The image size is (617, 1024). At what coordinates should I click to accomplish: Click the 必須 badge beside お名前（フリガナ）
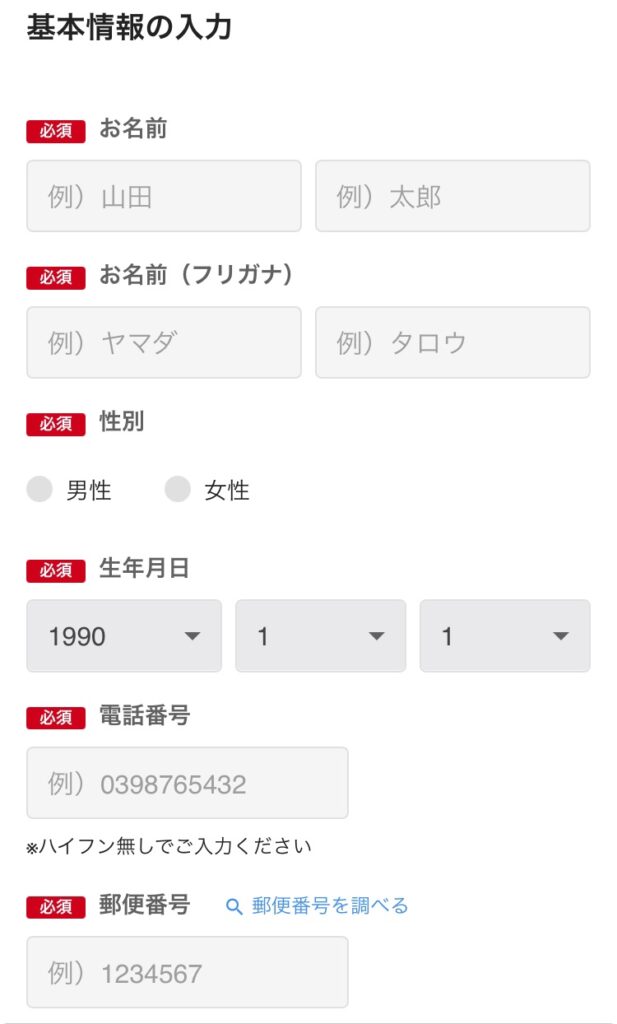(x=56, y=277)
